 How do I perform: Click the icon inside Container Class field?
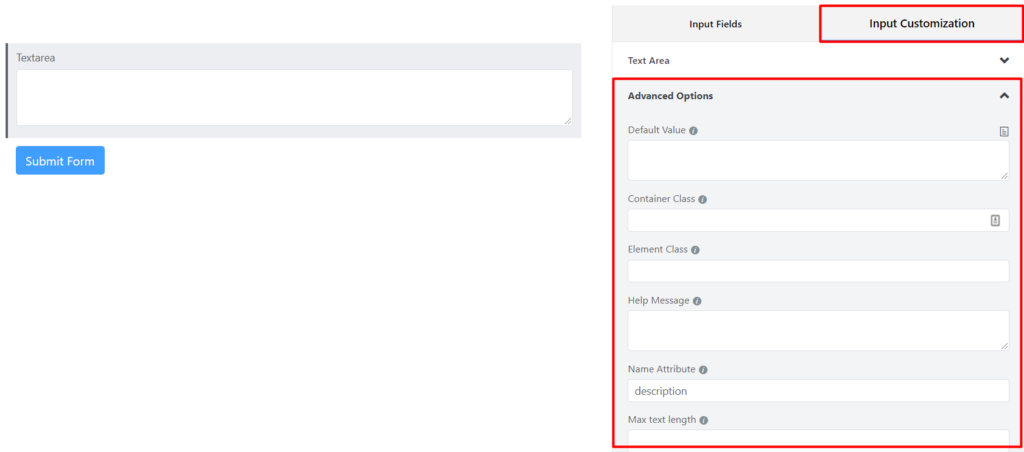[x=995, y=221]
